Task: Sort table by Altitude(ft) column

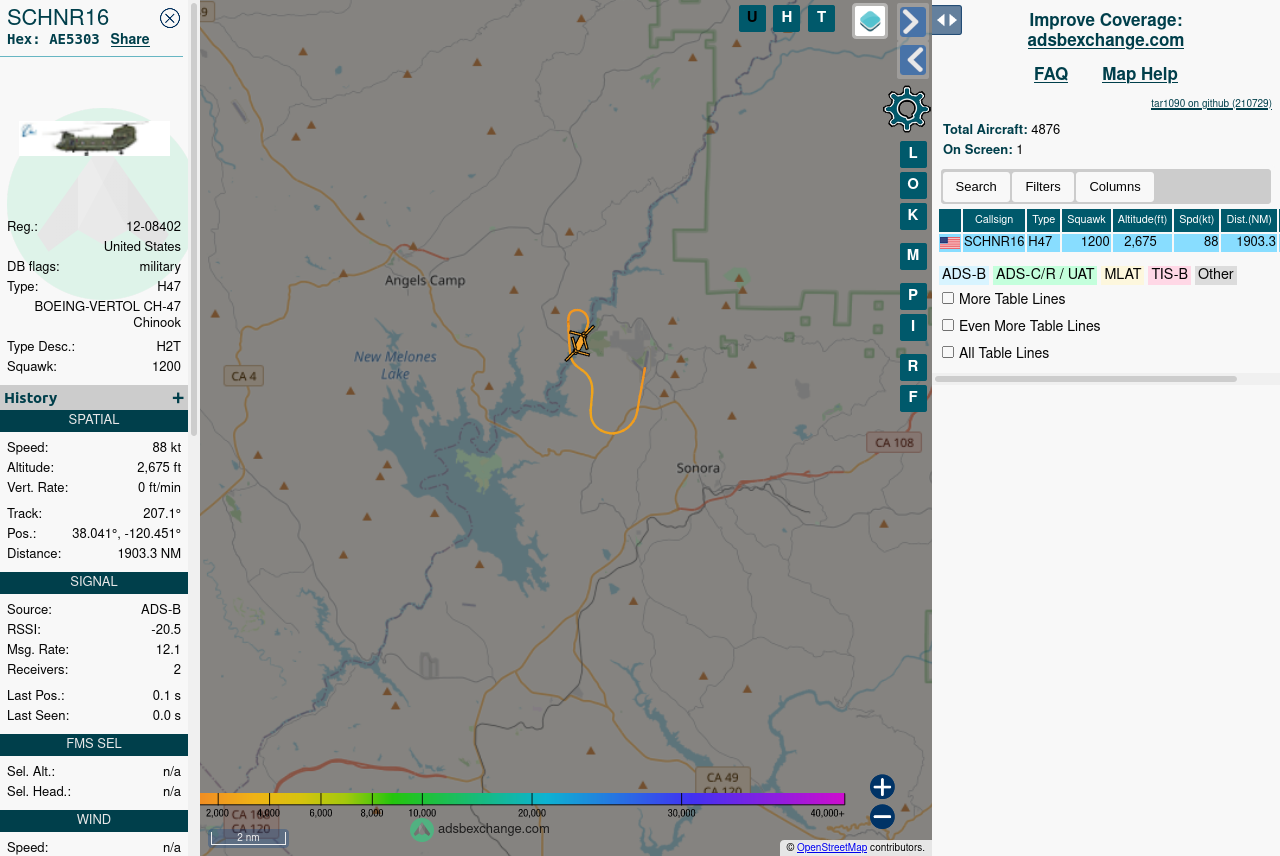Action: [1142, 220]
